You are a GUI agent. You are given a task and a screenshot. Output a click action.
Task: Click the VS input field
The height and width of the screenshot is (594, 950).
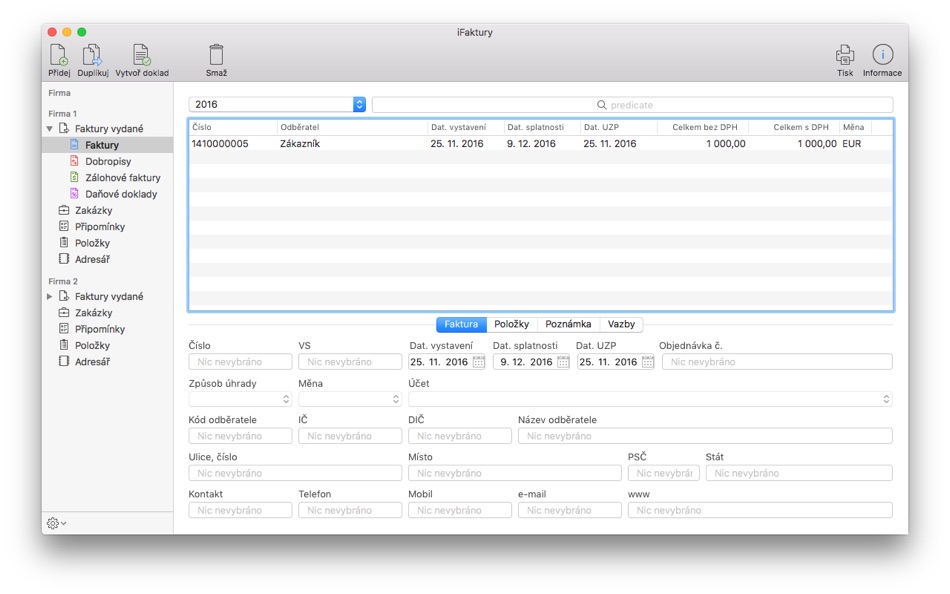(350, 362)
